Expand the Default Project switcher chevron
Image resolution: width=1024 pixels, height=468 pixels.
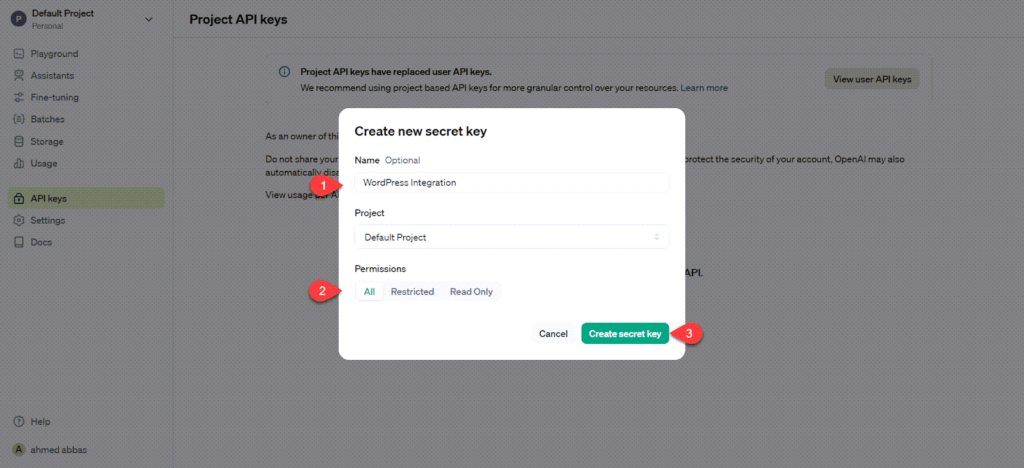tap(149, 19)
